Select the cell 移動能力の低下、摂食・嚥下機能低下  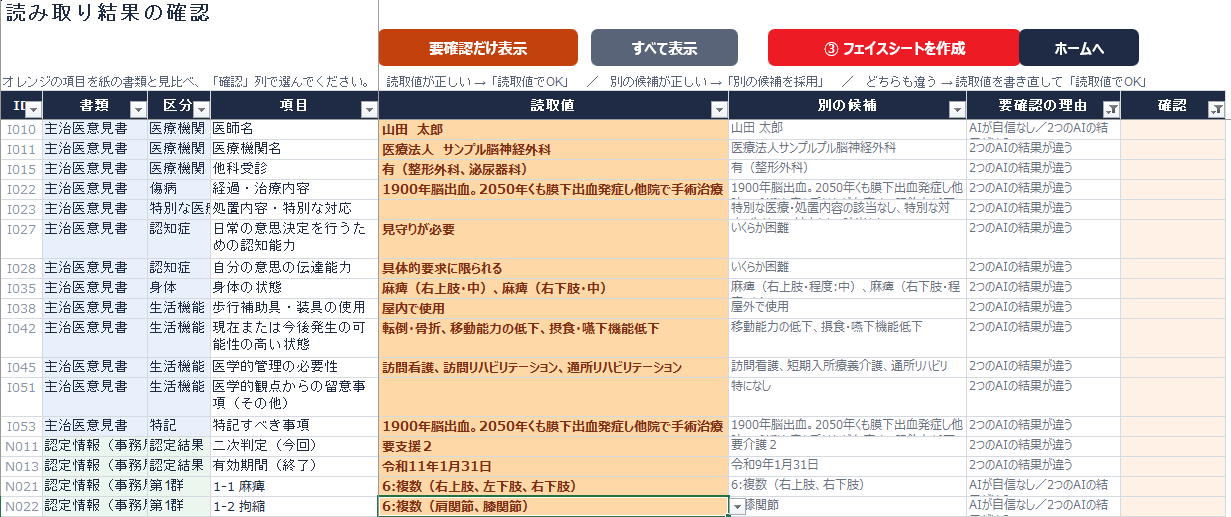point(847,338)
